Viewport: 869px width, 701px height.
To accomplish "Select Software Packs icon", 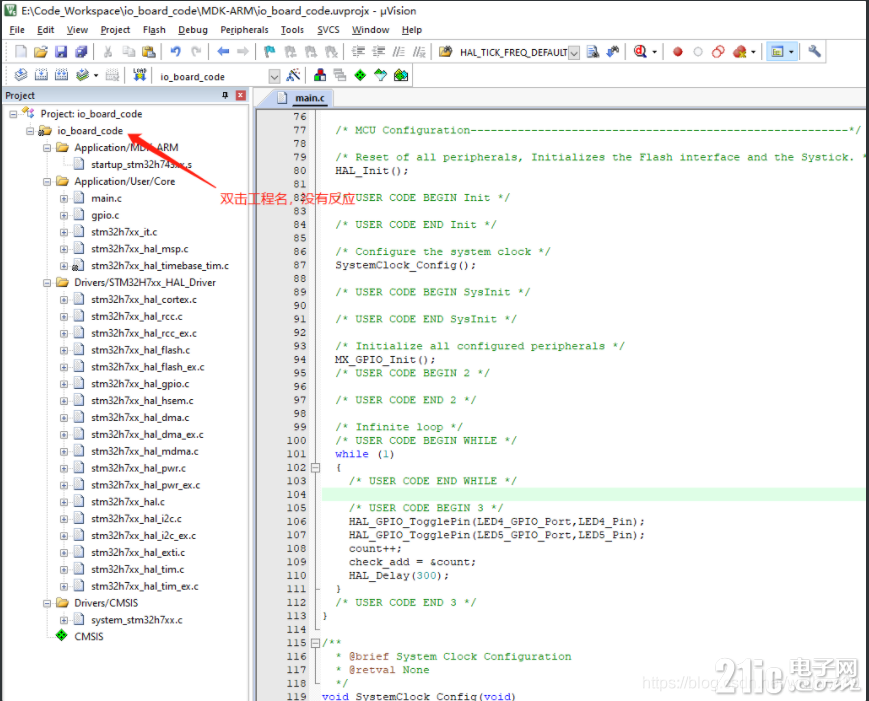I will [x=380, y=75].
